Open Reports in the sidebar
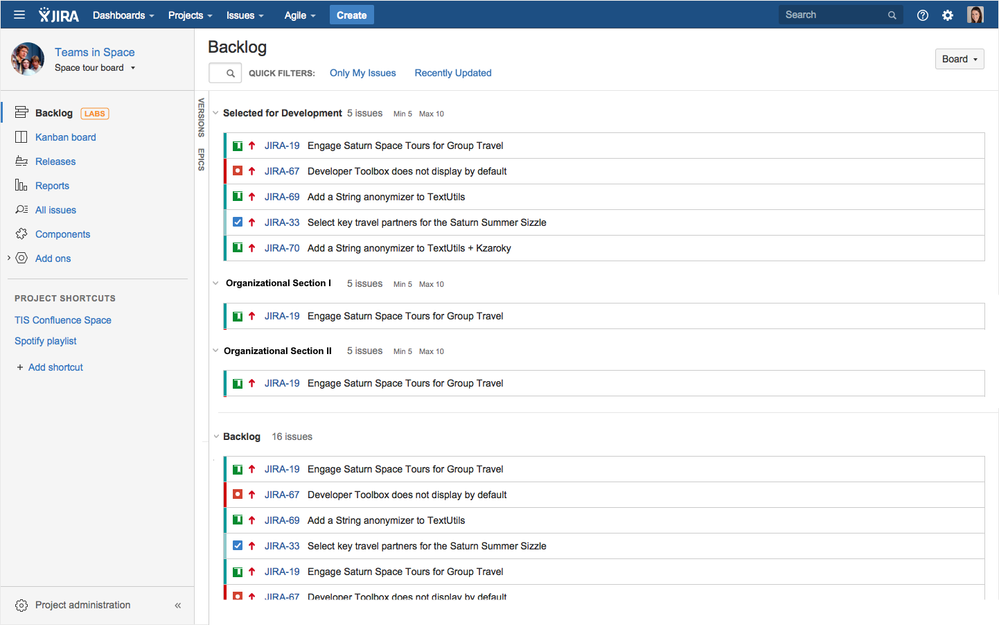 (52, 185)
